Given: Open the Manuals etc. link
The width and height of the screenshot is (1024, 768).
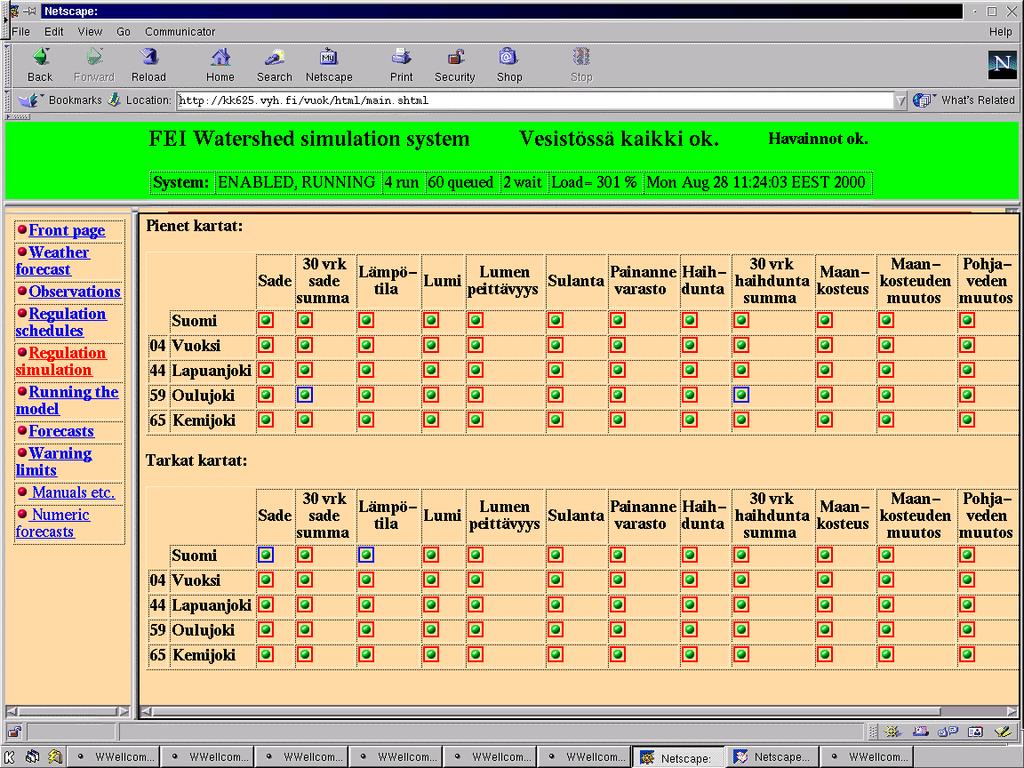Looking at the screenshot, I should pos(73,492).
